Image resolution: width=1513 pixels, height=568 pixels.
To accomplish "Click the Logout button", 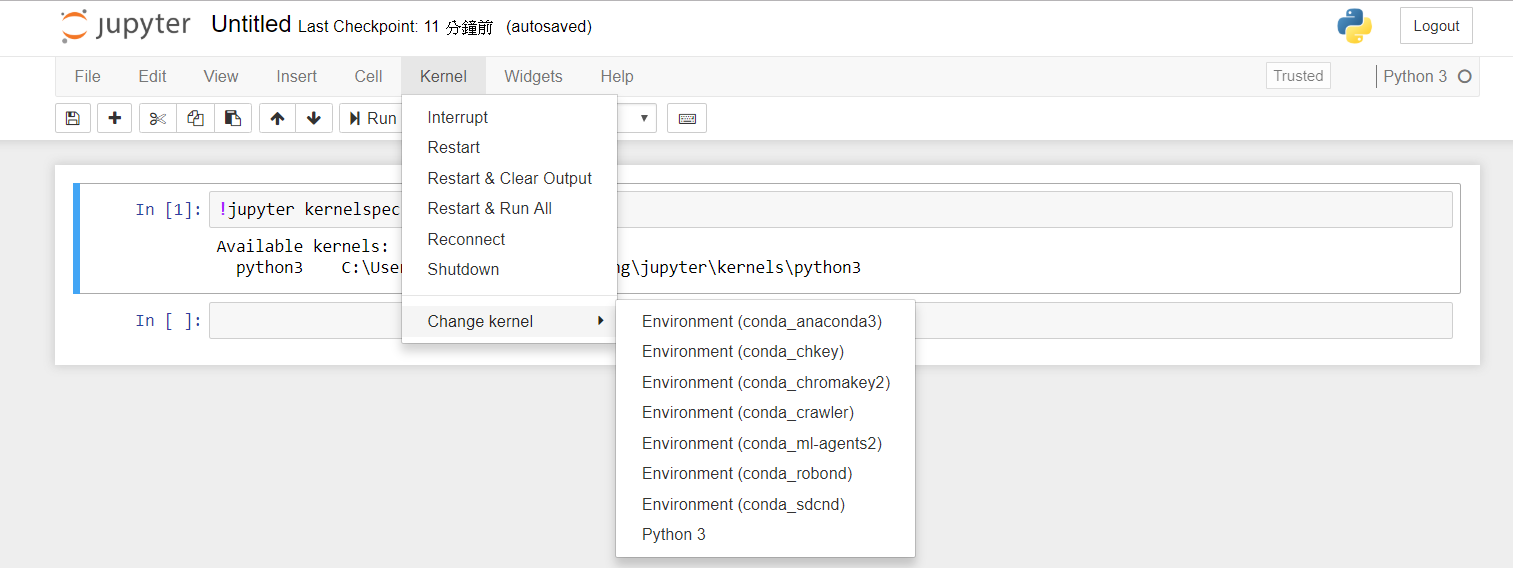I will click(1436, 26).
